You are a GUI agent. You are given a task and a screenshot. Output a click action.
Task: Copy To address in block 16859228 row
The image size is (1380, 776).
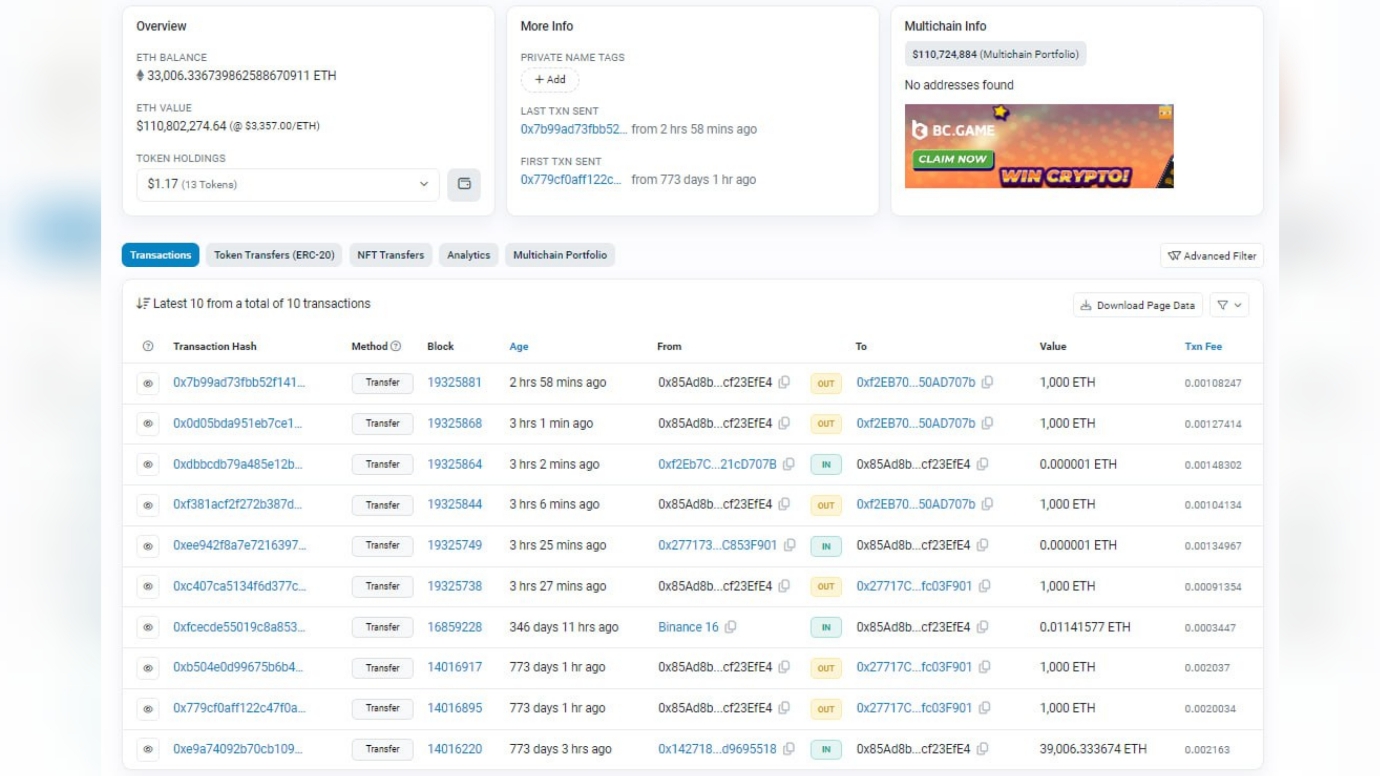[983, 627]
